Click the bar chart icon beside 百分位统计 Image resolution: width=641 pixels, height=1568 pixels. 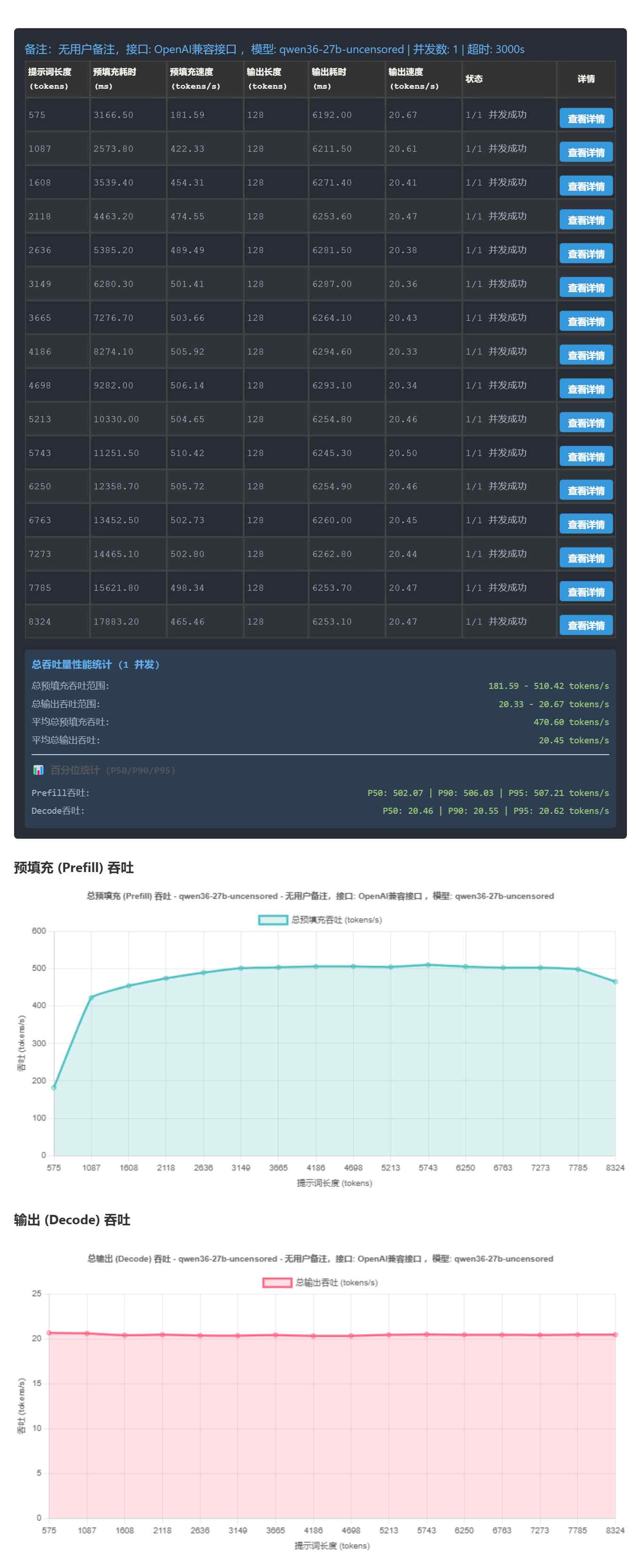[x=39, y=770]
